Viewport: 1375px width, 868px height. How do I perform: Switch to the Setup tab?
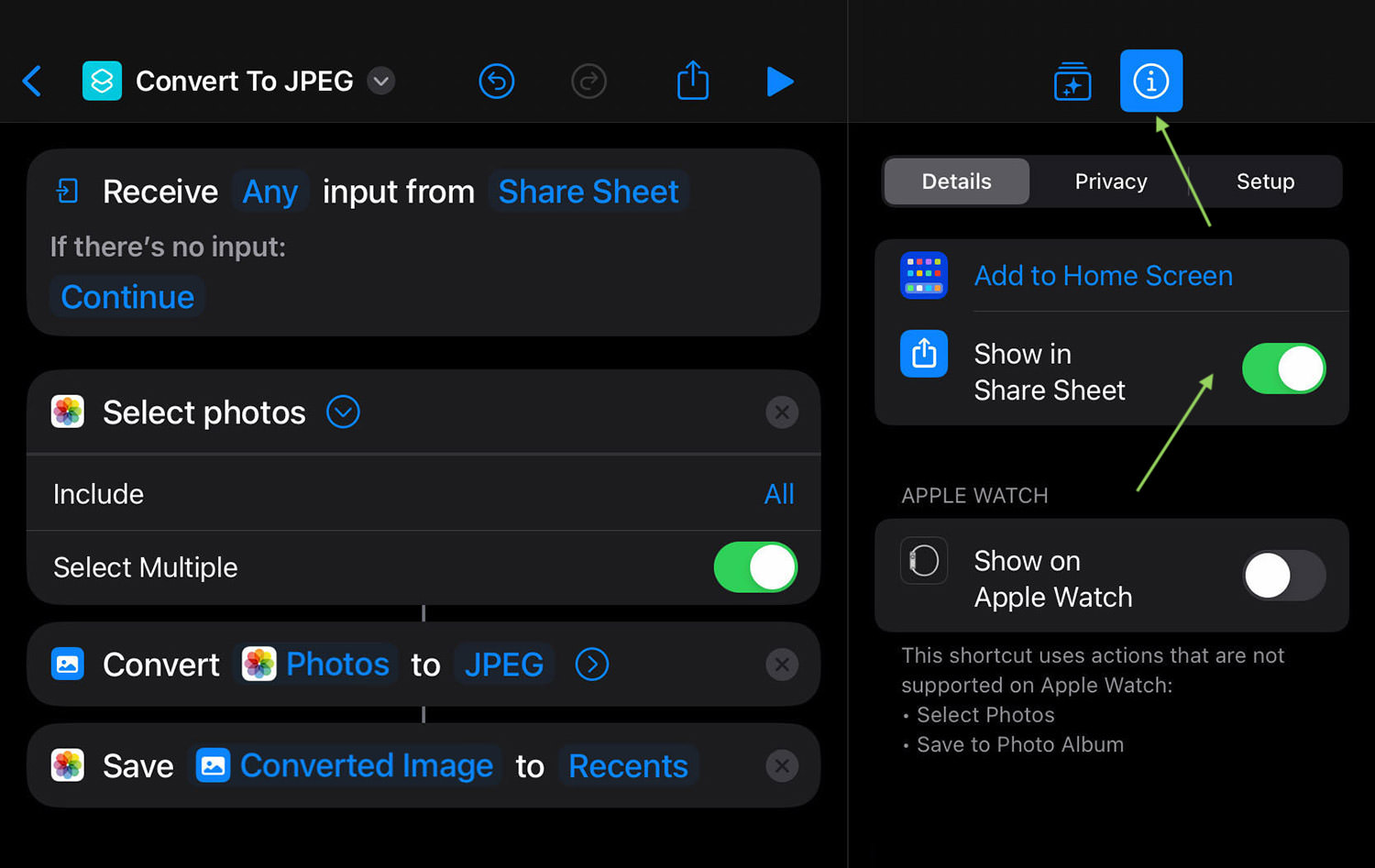tap(1265, 181)
